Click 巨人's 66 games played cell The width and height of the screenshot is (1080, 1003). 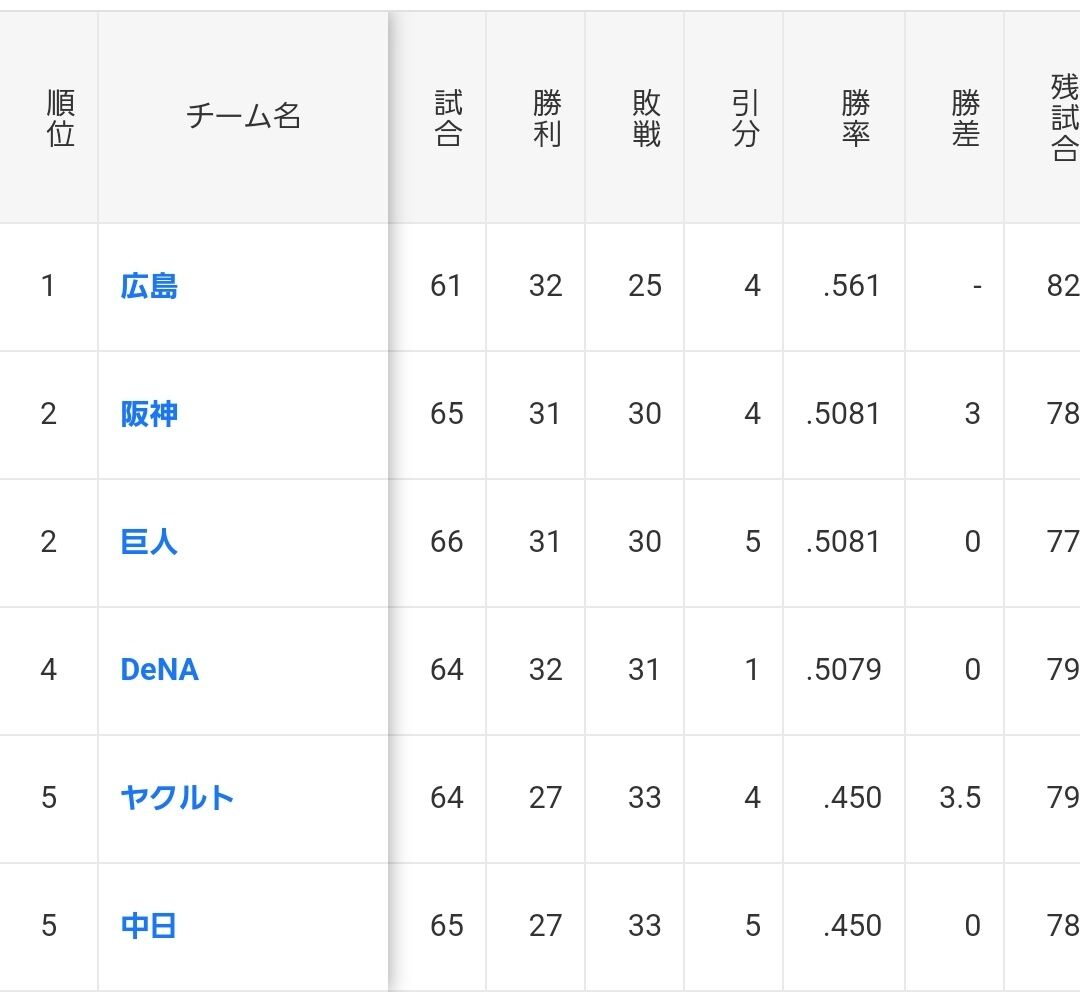point(446,542)
